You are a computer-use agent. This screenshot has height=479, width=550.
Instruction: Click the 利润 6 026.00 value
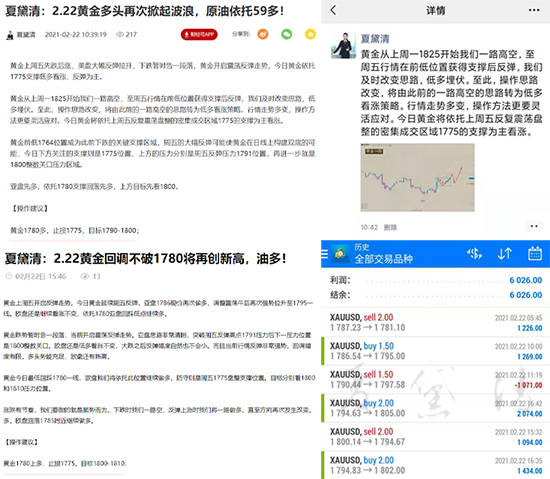525,280
